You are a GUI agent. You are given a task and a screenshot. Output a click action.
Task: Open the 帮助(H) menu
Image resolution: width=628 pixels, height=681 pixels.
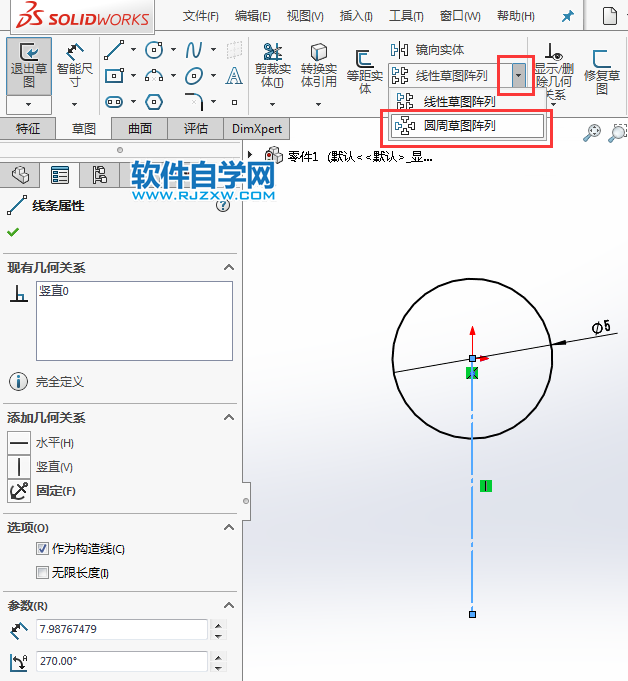(x=516, y=17)
